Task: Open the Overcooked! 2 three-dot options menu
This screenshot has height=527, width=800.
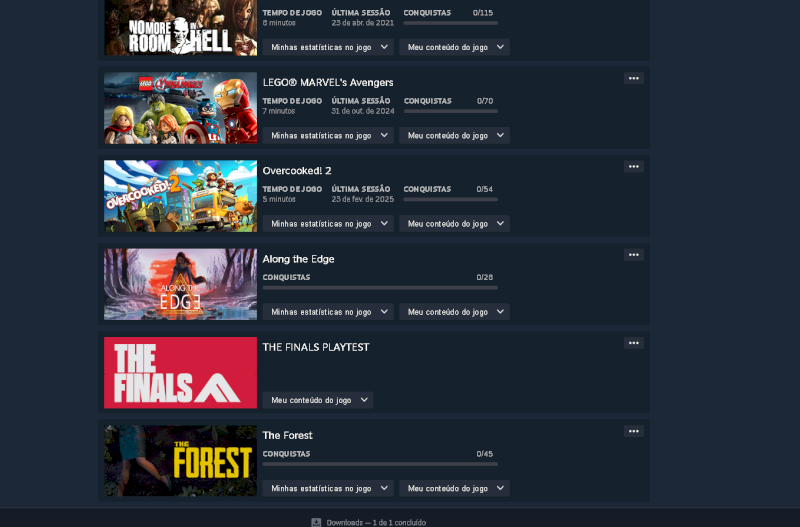Action: coord(634,167)
